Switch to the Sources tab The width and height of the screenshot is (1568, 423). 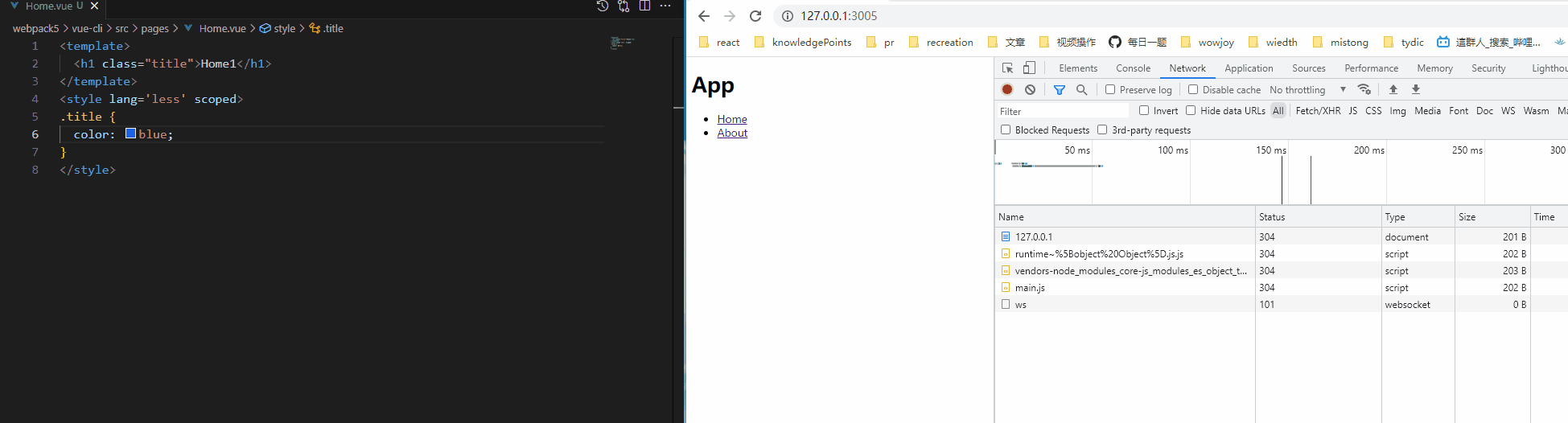pos(1309,68)
